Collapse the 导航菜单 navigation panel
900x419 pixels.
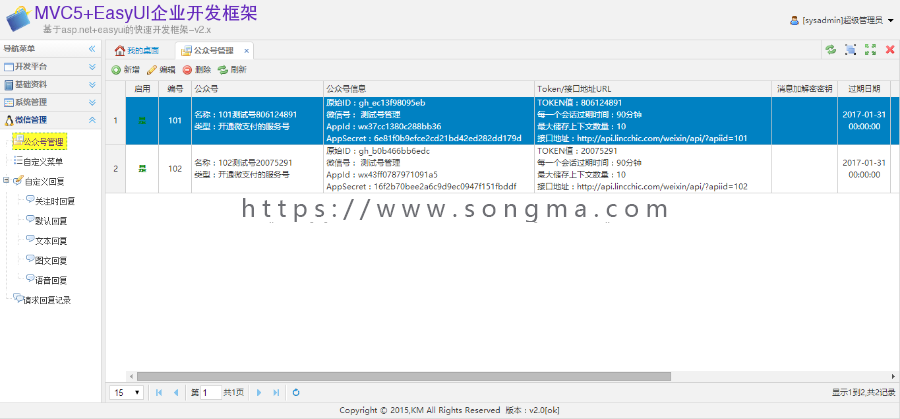coord(92,49)
